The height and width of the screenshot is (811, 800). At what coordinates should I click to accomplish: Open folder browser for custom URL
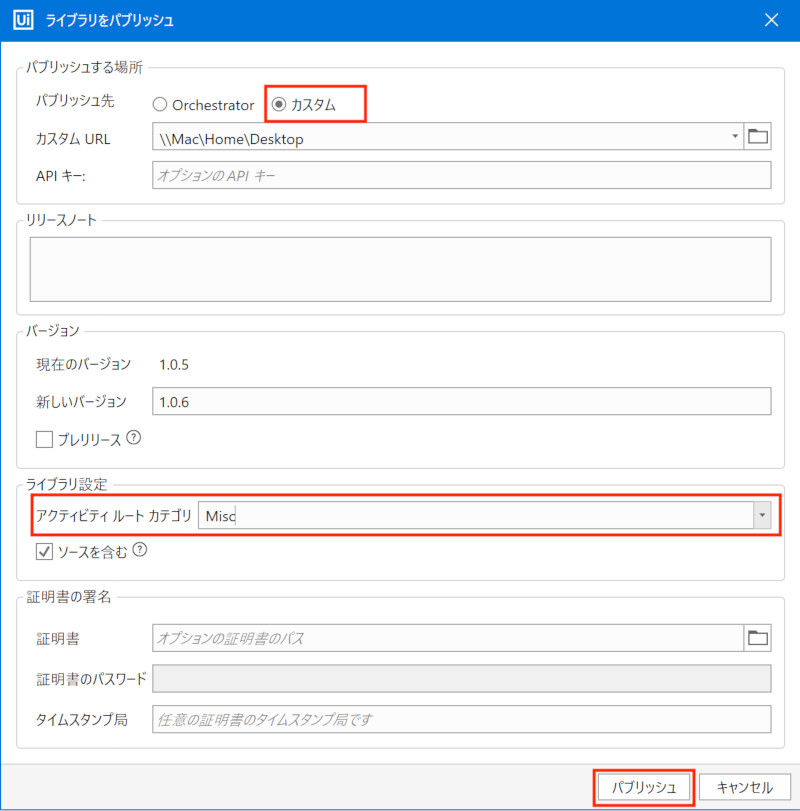click(758, 137)
